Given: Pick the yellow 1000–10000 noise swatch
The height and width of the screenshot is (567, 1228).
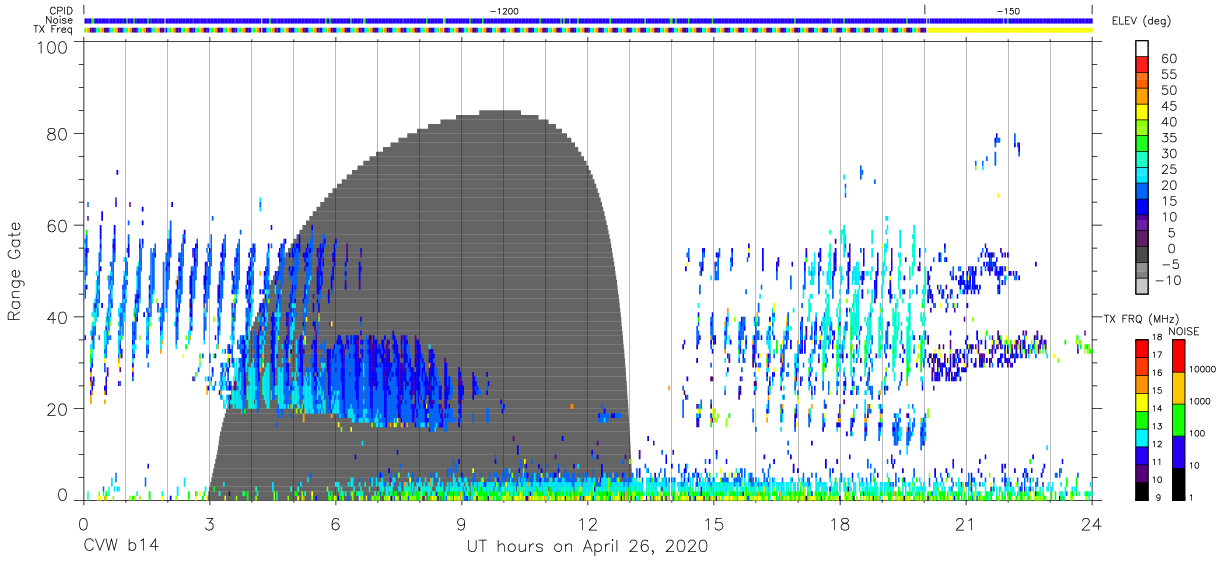Looking at the screenshot, I should coord(1178,388).
